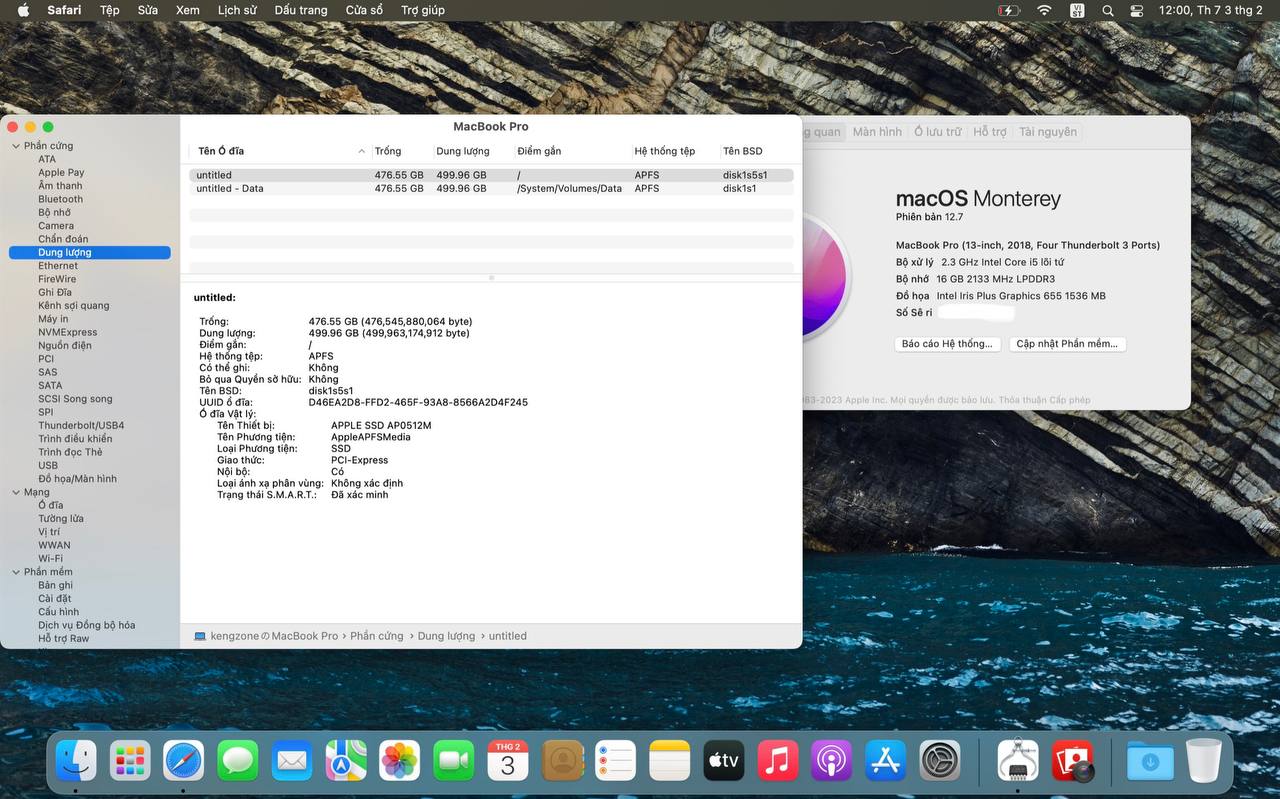Open Launchpad in the Dock
Image resolution: width=1280 pixels, height=799 pixels.
[130, 761]
